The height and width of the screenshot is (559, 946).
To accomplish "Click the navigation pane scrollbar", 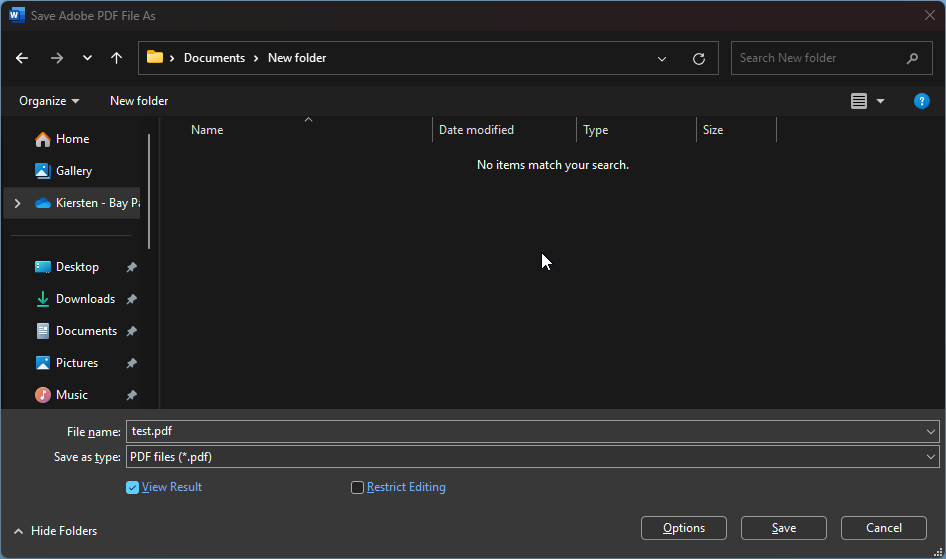I will [x=149, y=191].
